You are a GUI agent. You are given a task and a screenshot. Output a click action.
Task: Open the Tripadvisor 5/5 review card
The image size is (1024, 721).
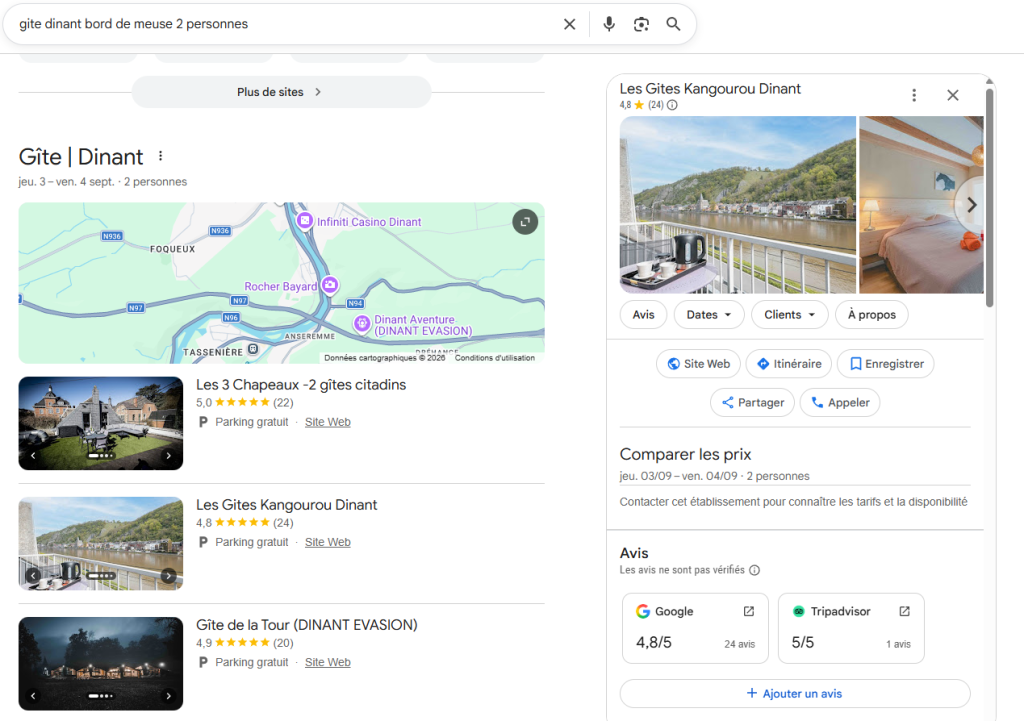851,628
